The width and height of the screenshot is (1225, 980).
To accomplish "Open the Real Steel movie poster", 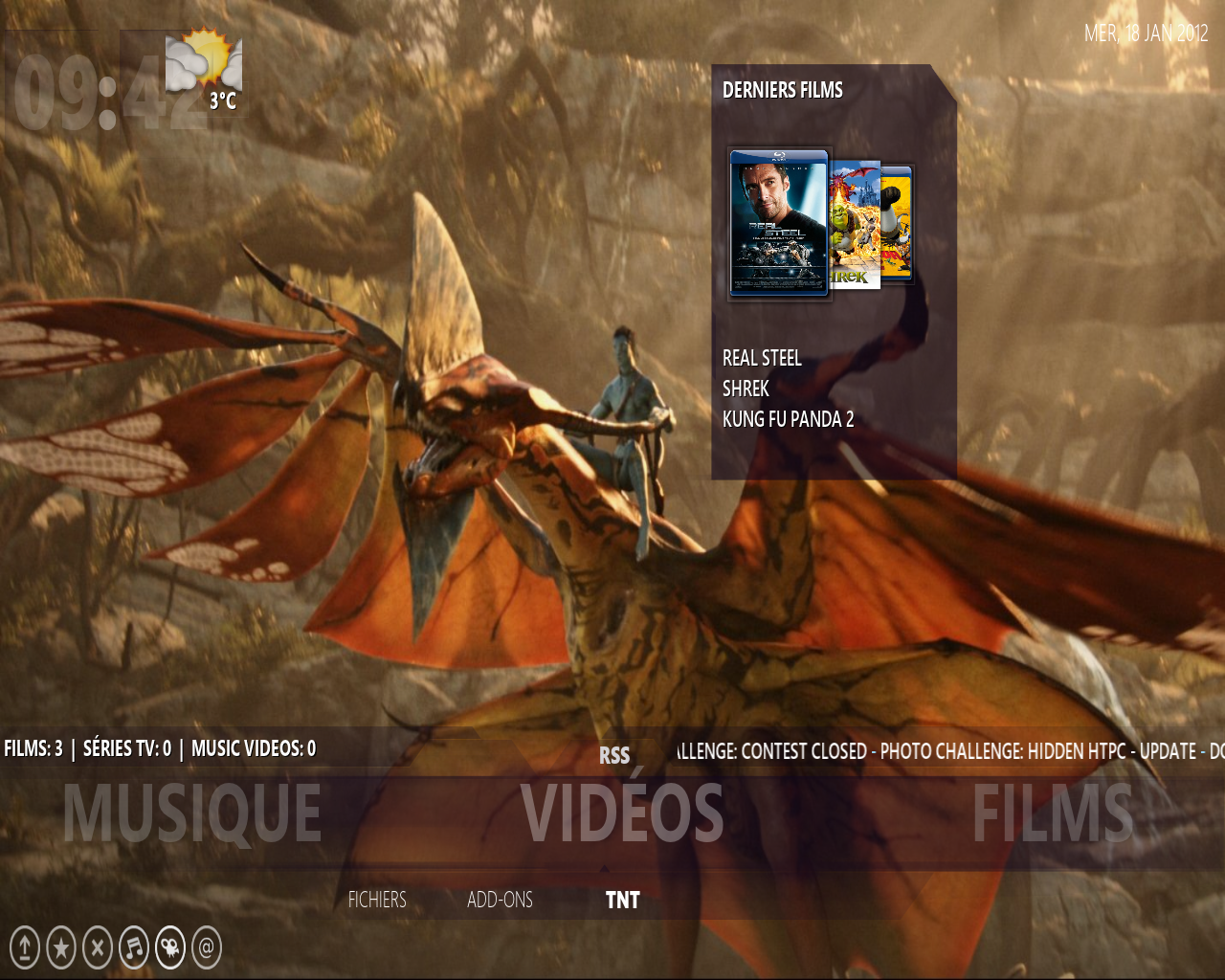I will (x=779, y=222).
